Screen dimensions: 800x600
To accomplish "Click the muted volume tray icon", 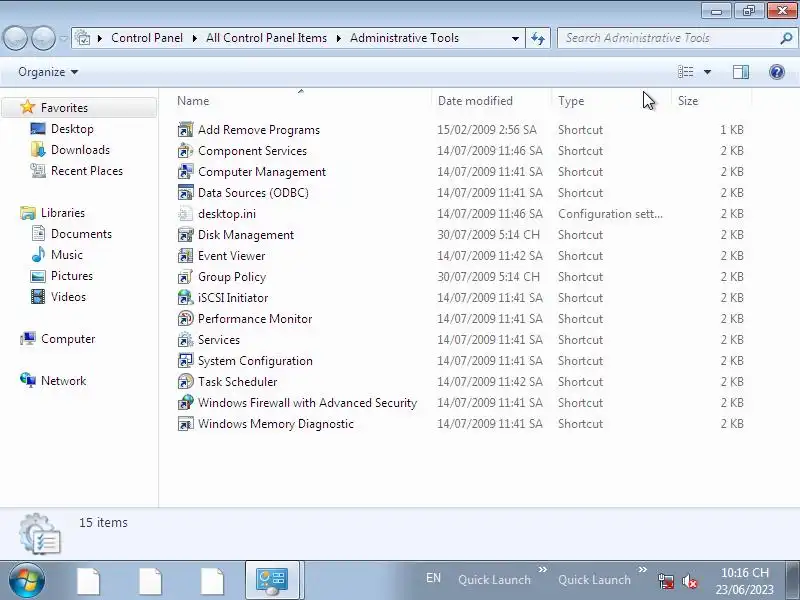I will tap(690, 581).
